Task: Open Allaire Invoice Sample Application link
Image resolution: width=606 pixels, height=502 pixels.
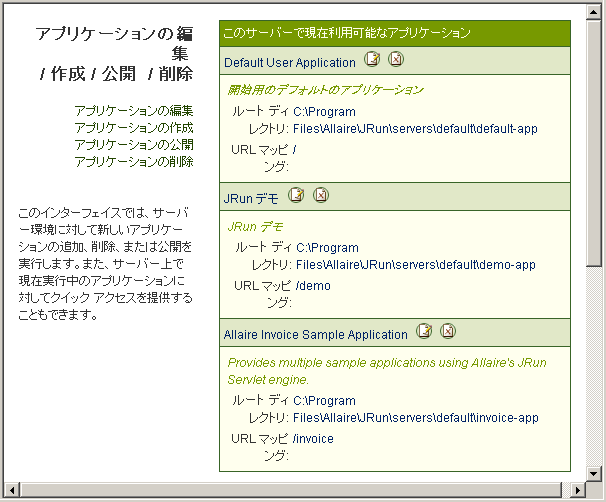Action: (x=315, y=335)
